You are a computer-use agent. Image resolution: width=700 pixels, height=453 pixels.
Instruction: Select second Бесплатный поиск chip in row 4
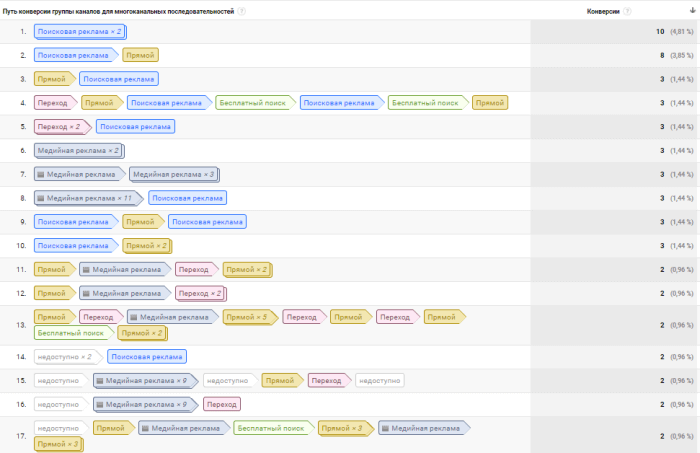[429, 103]
